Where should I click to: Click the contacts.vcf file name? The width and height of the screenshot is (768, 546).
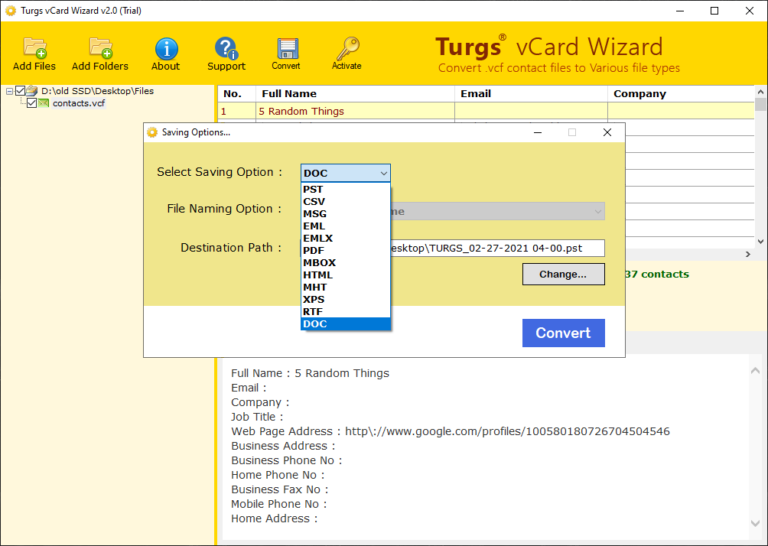(79, 103)
